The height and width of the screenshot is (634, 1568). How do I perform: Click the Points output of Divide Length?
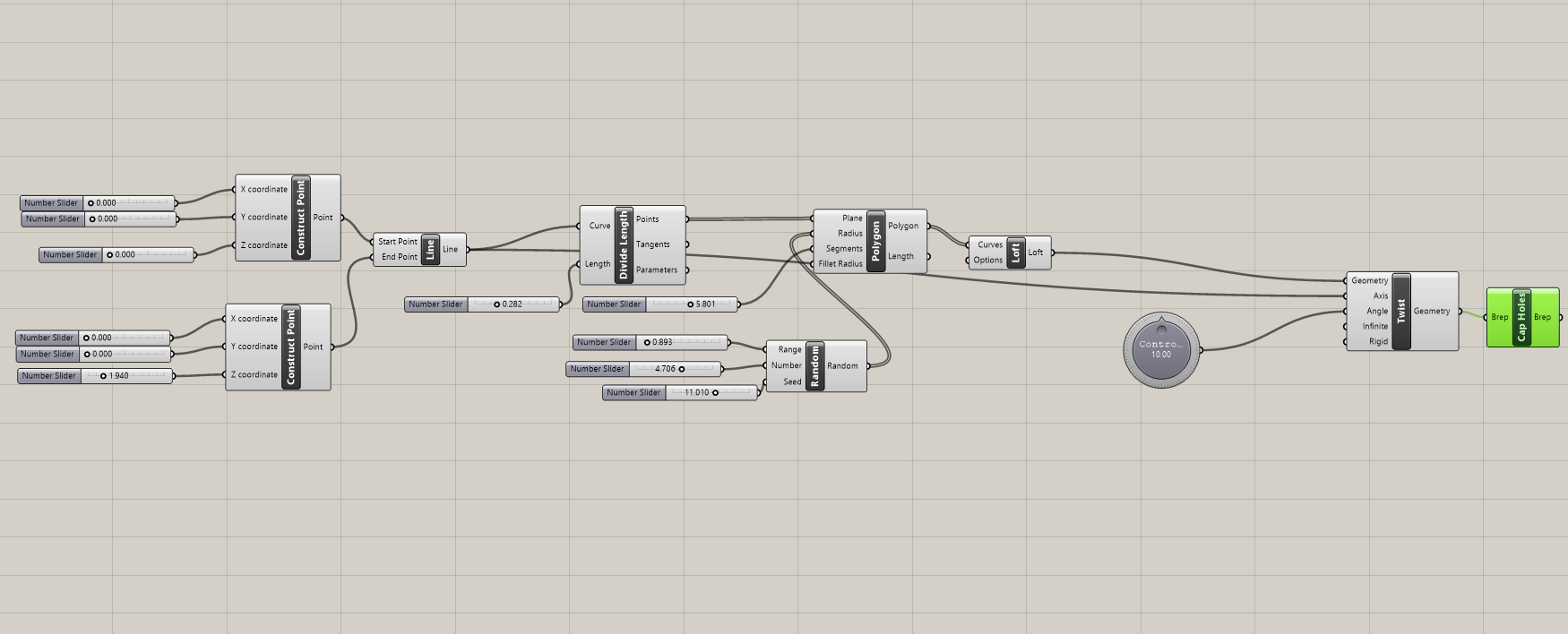648,219
